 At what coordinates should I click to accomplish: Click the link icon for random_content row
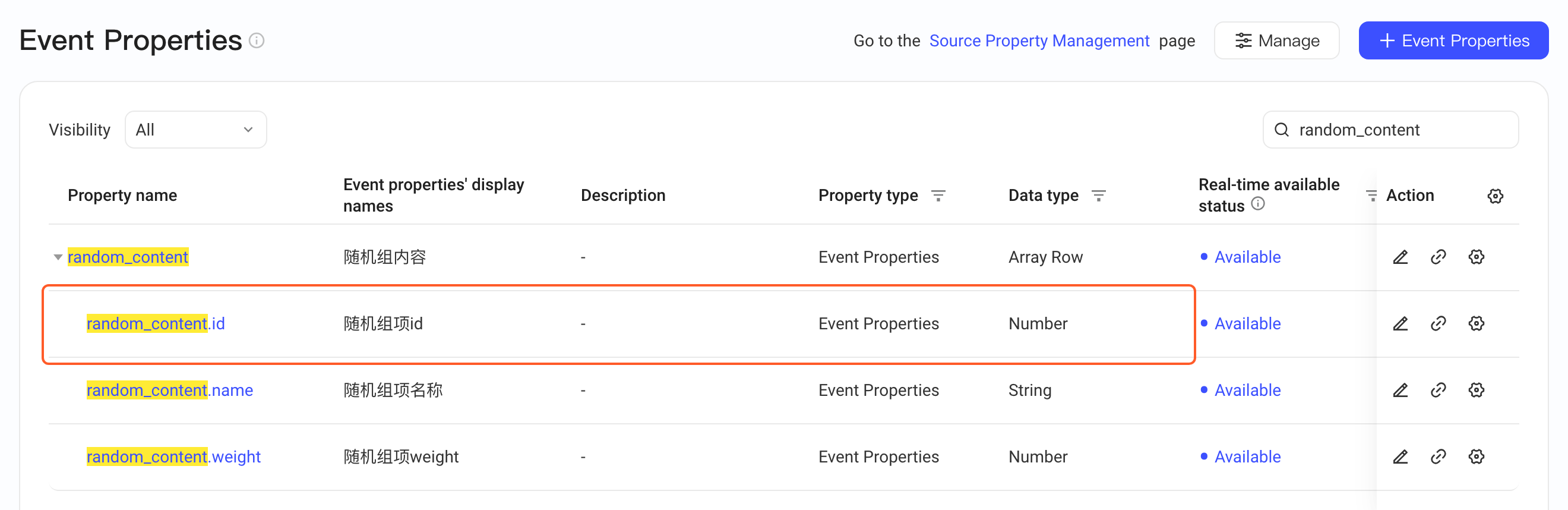click(1438, 257)
